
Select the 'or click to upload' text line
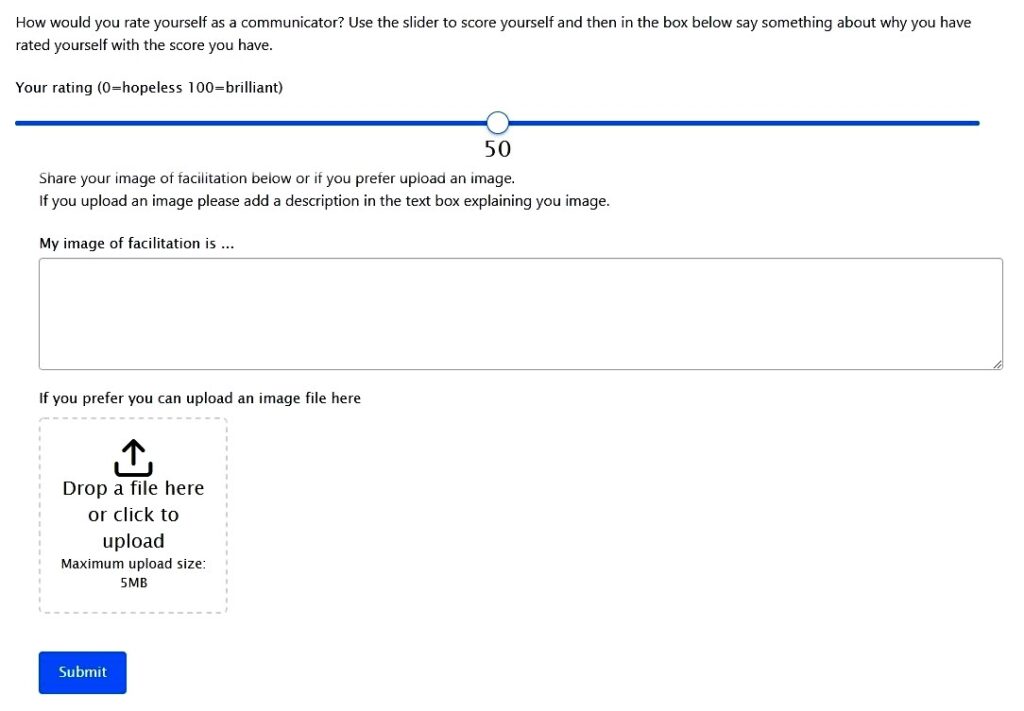click(133, 528)
